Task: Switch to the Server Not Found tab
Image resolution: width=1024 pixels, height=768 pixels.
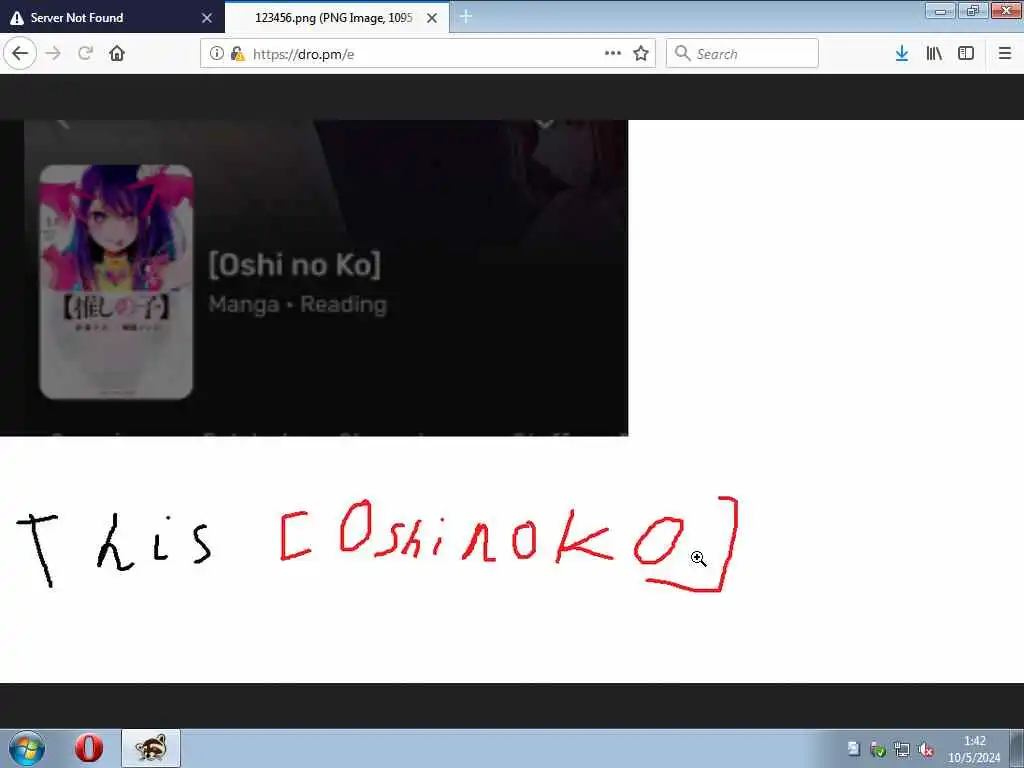Action: 112,18
